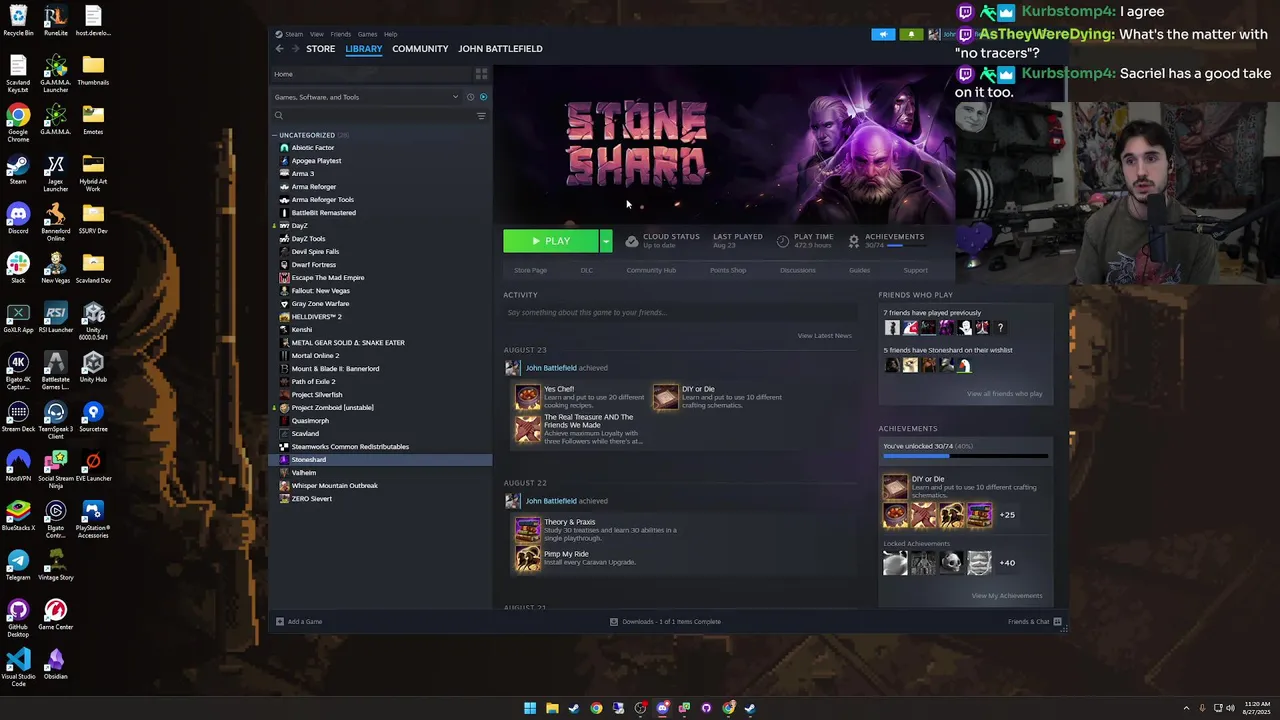Open the Games menu

tap(367, 34)
